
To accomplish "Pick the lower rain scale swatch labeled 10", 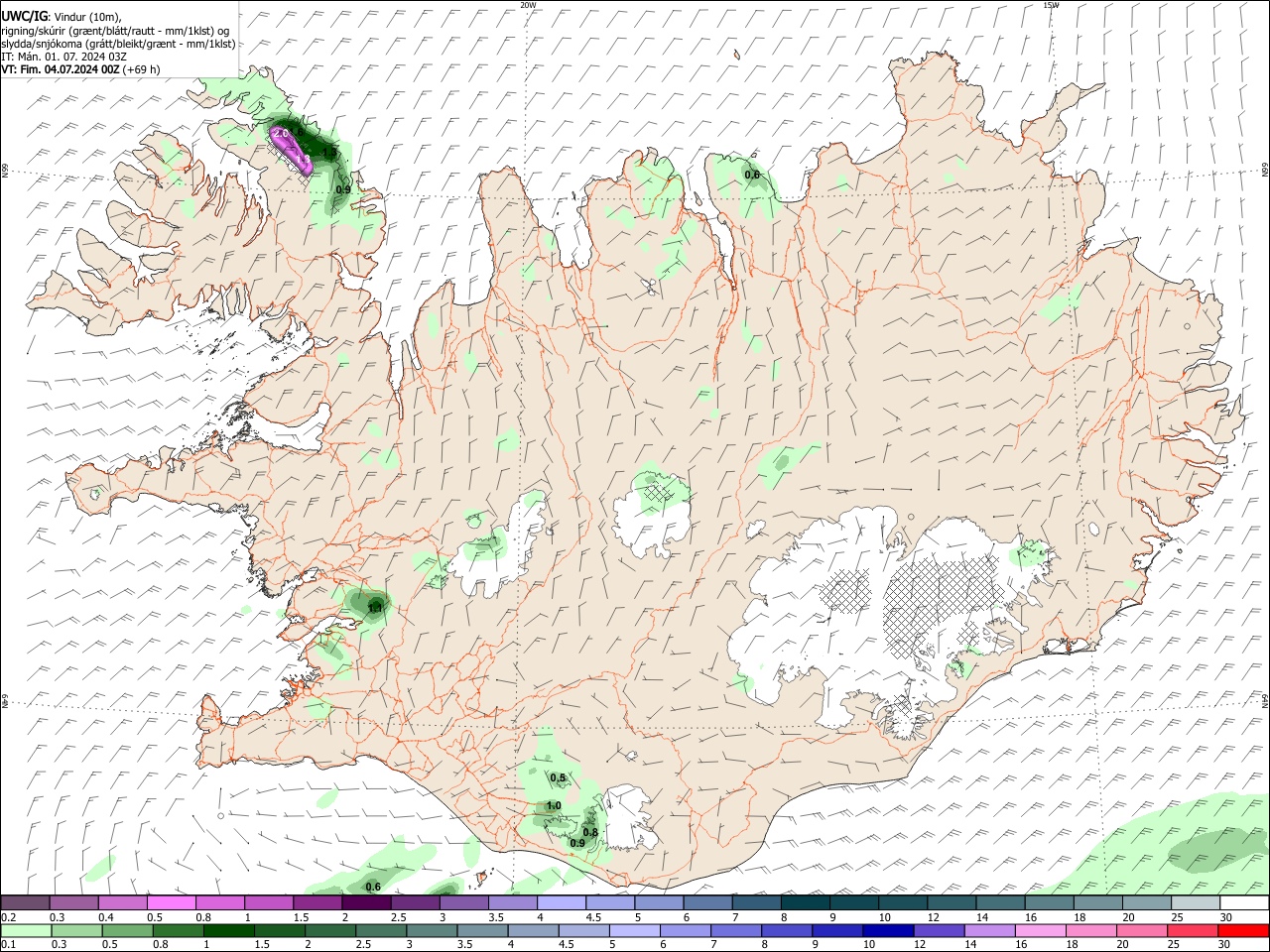I will (889, 930).
